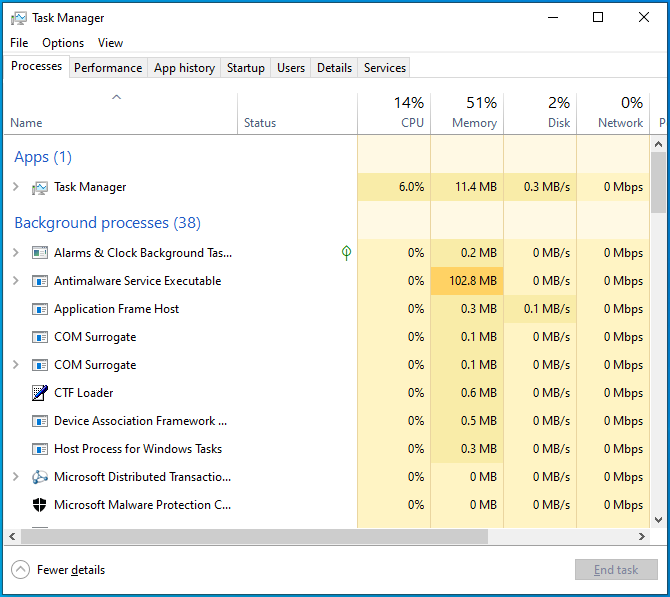Click the Task Manager app row icon

pyautogui.click(x=40, y=188)
